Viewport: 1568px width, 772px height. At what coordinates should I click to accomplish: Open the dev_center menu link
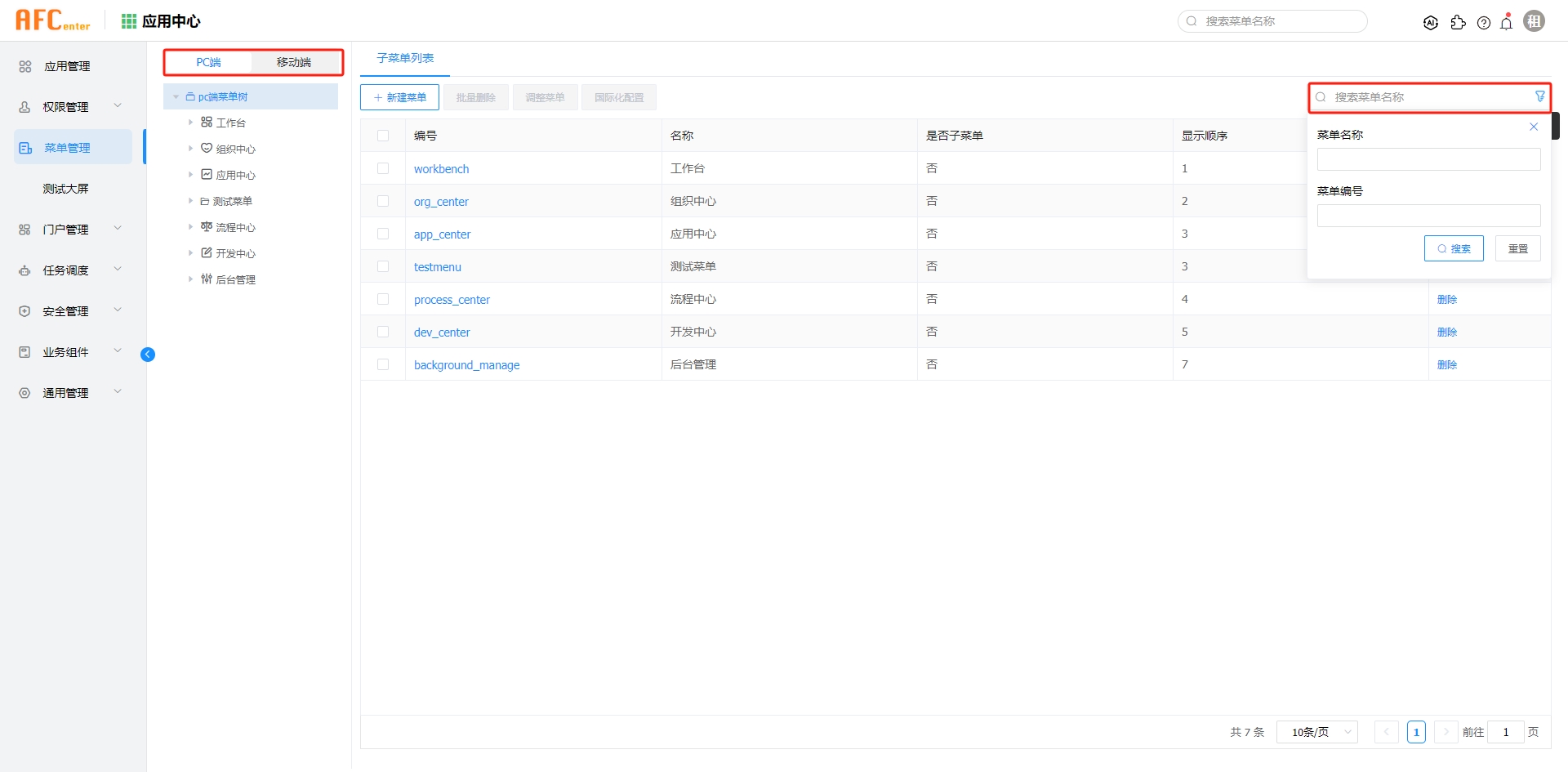click(x=442, y=332)
